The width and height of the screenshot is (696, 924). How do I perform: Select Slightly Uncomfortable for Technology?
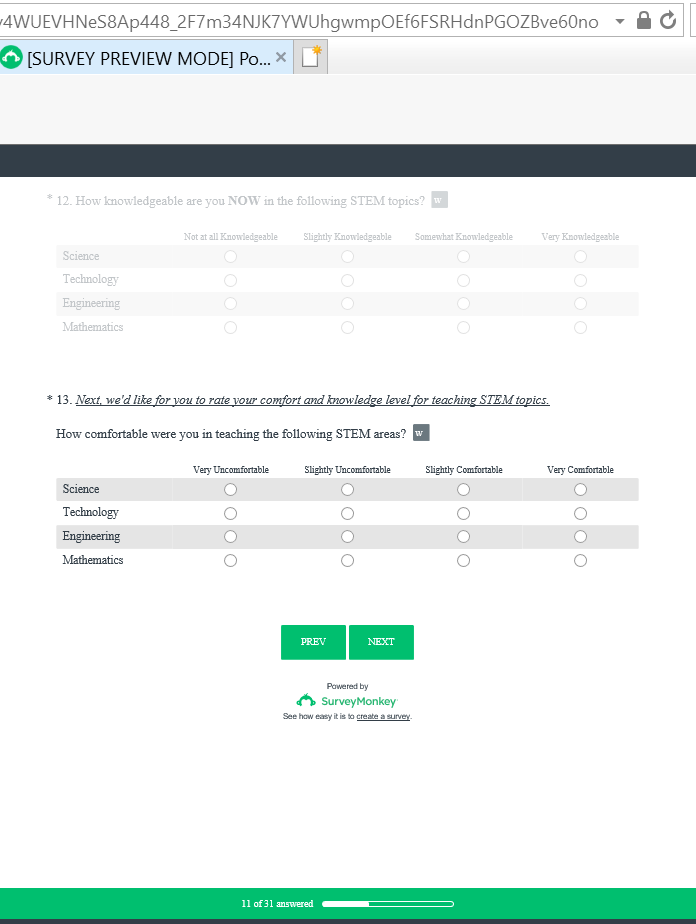click(347, 513)
